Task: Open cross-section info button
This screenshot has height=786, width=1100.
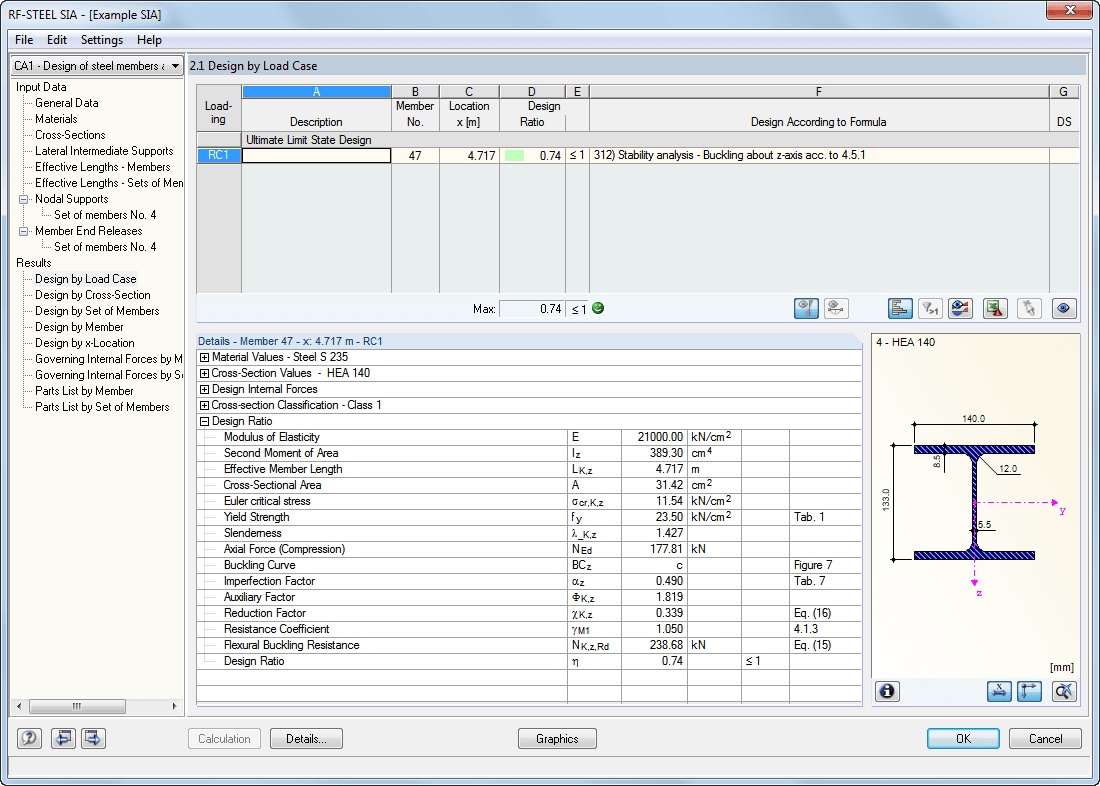Action: pos(887,691)
